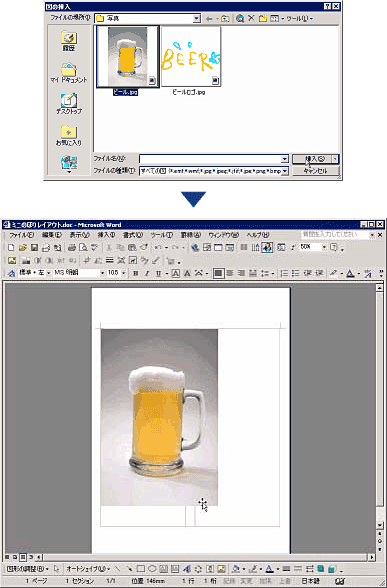Select the BEER logo image thumbnail
Screen dimensions: 387x588
pos(191,57)
